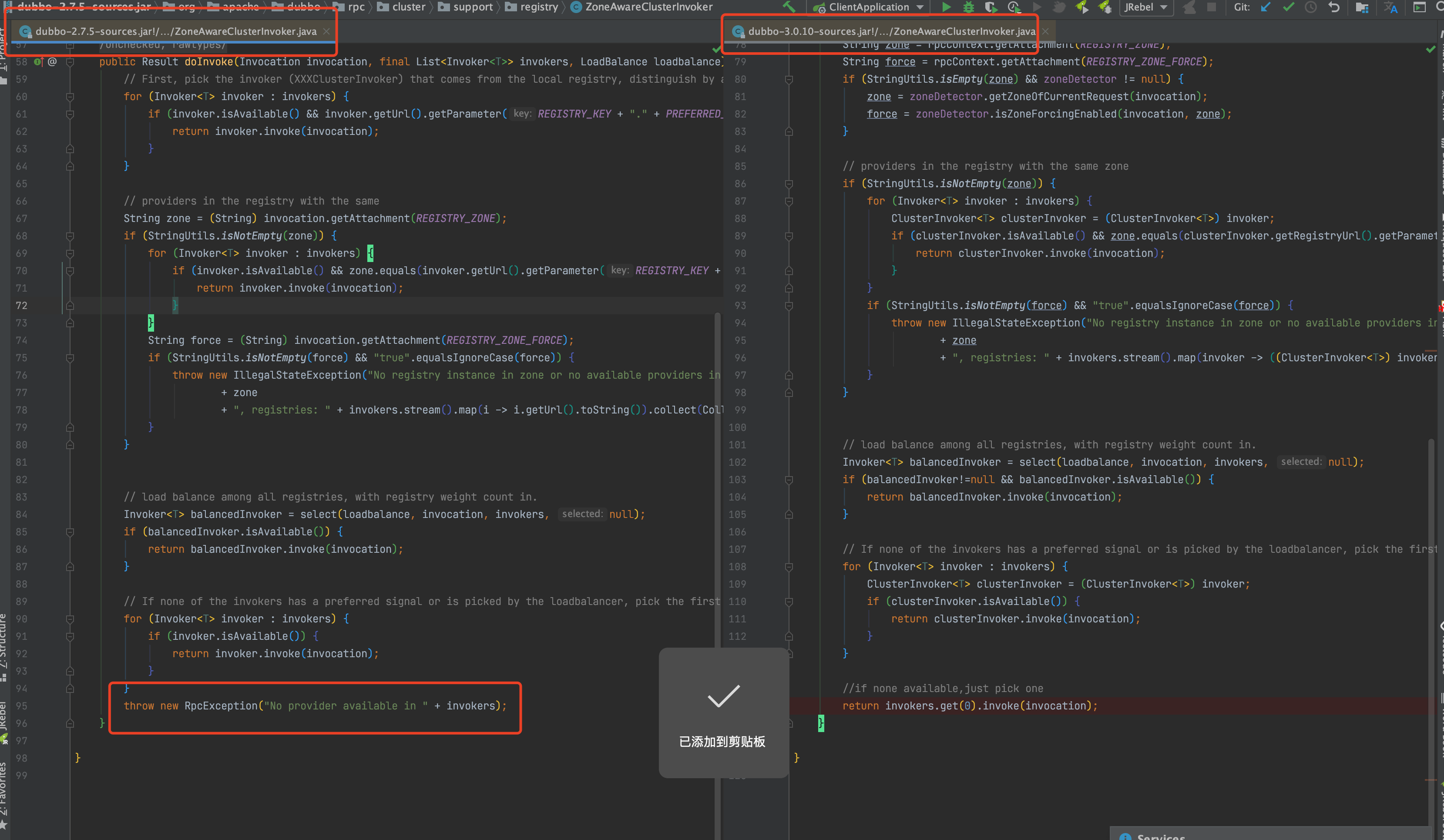
Task: Click 'balancedInvoker' declaration on right line 102
Action: pyautogui.click(x=955, y=462)
